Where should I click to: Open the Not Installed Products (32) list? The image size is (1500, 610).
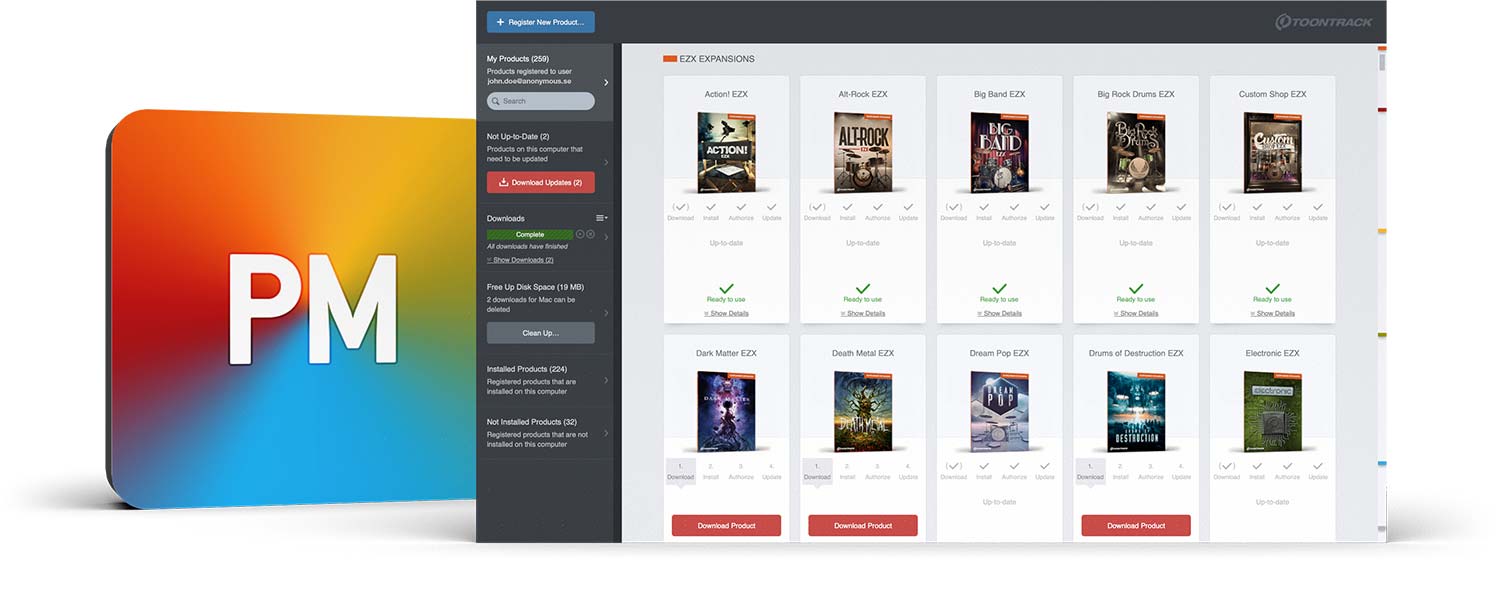point(541,432)
